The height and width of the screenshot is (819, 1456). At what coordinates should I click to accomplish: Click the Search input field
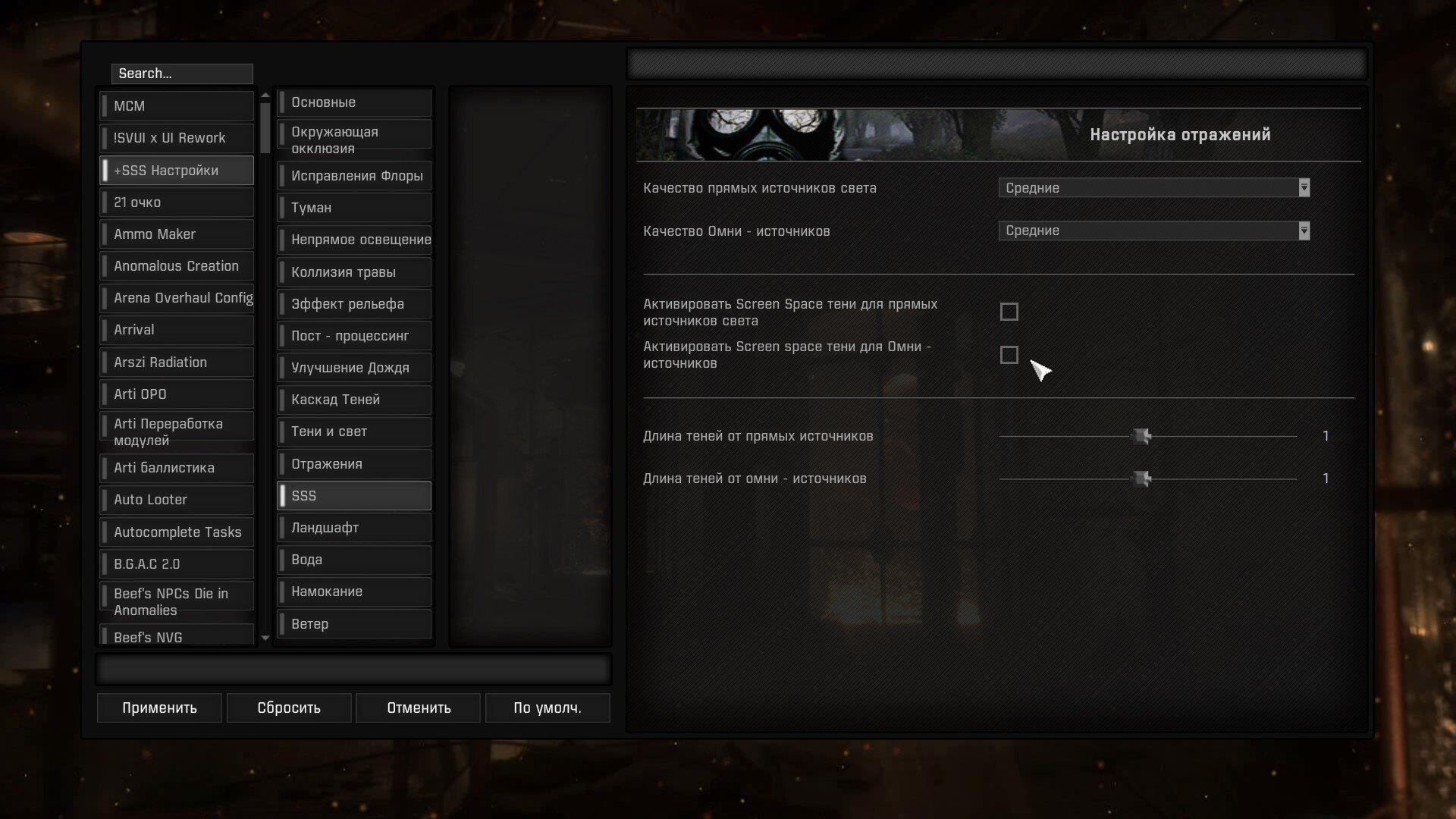pos(182,74)
